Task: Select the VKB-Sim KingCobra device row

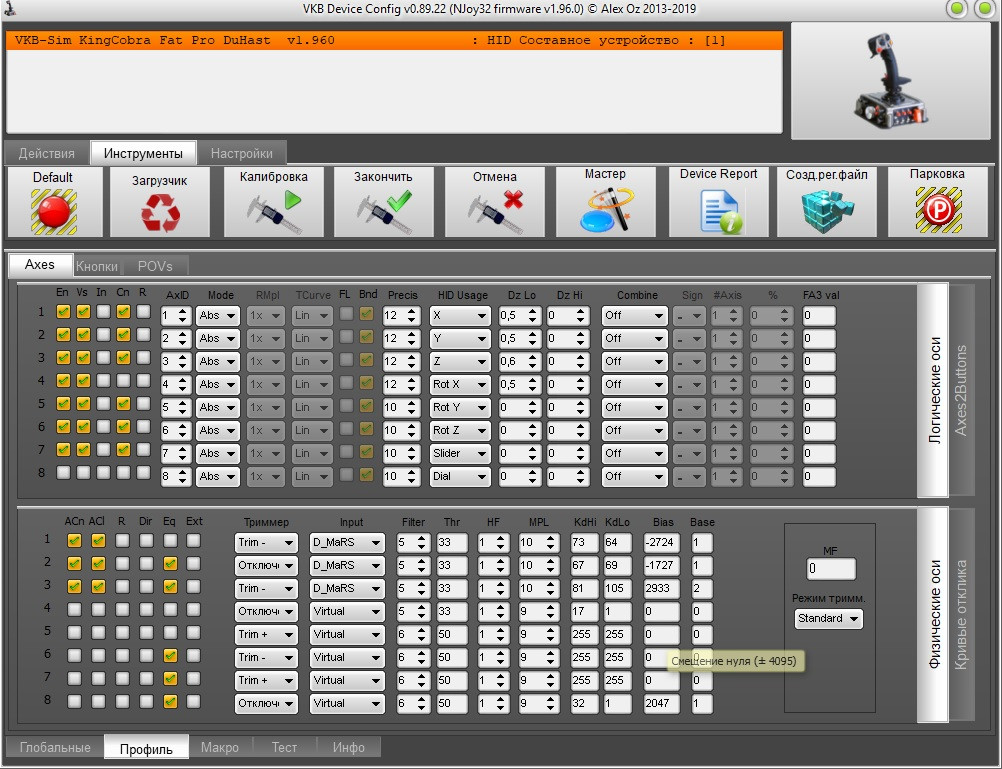Action: (394, 40)
